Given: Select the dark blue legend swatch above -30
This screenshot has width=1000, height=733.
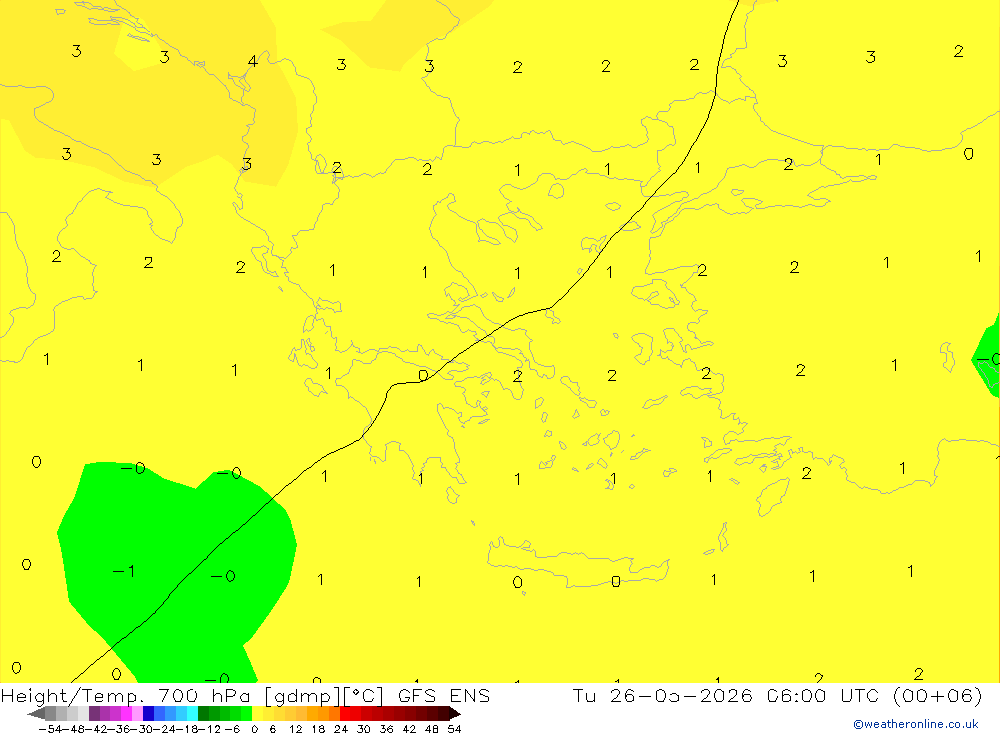Looking at the screenshot, I should 149,713.
